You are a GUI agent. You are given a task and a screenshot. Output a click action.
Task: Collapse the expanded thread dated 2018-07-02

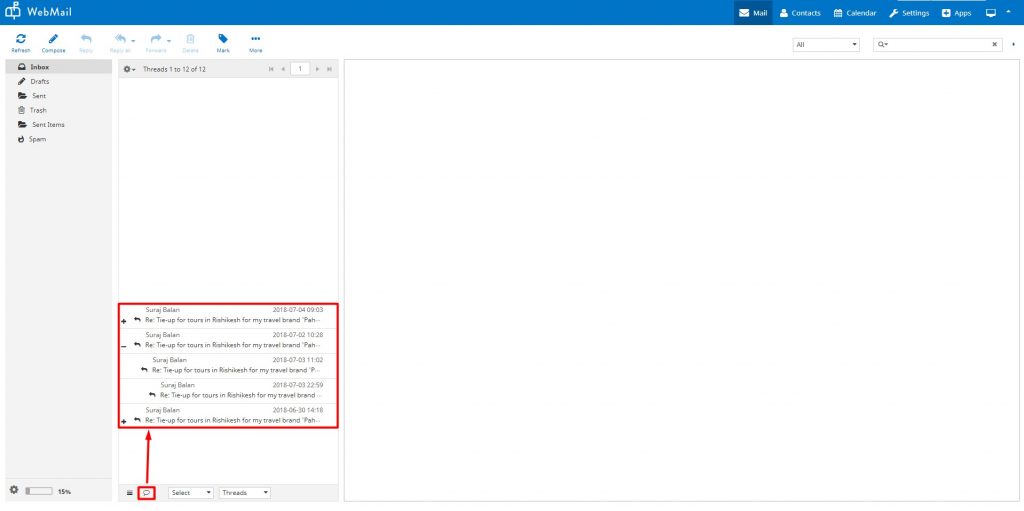click(x=123, y=345)
